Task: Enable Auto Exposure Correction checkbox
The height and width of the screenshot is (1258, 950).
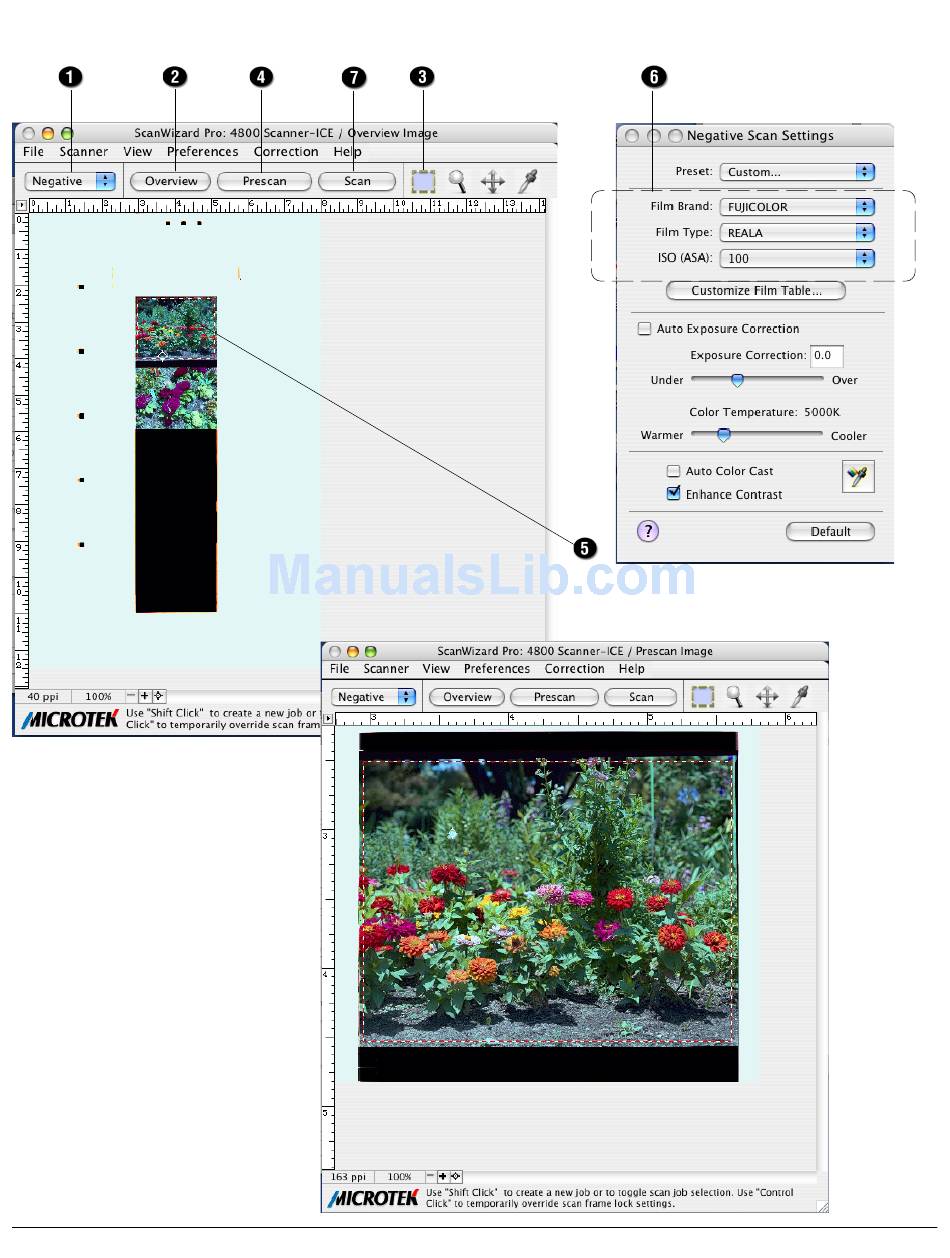Action: 645,329
